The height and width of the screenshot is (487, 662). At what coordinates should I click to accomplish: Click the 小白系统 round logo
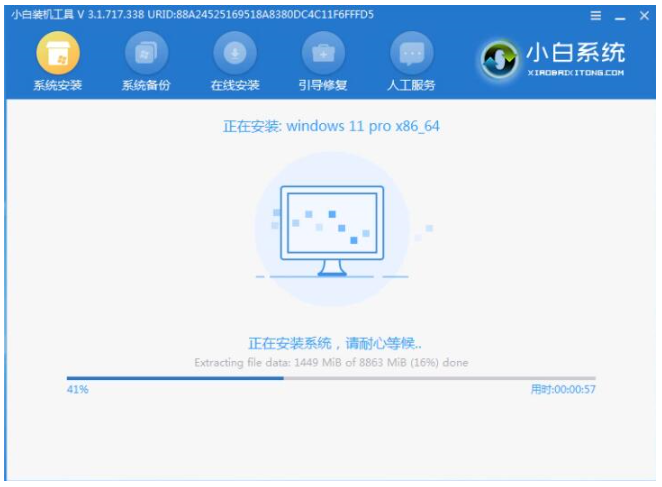tap(499, 60)
